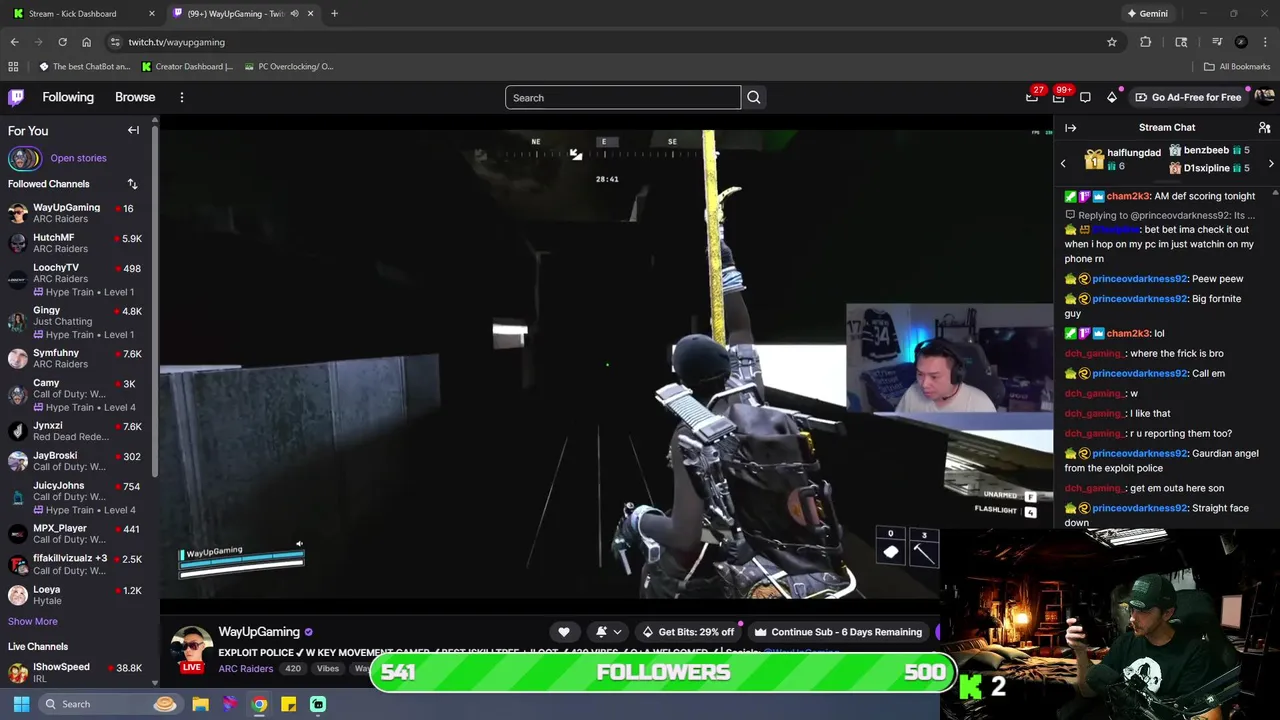Bookmark this page with star icon
This screenshot has width=1280, height=720.
1111,42
